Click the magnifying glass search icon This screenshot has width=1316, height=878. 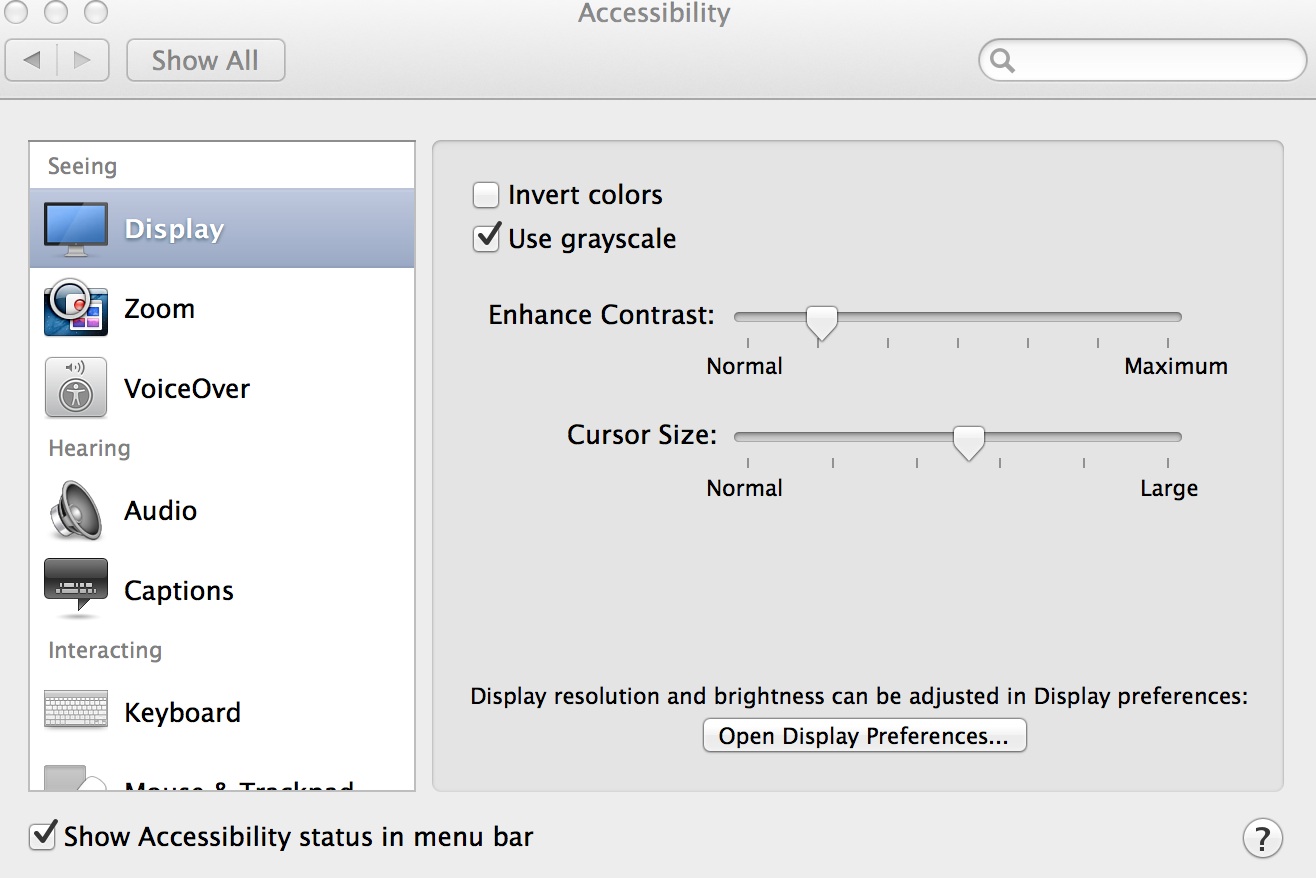click(1002, 61)
